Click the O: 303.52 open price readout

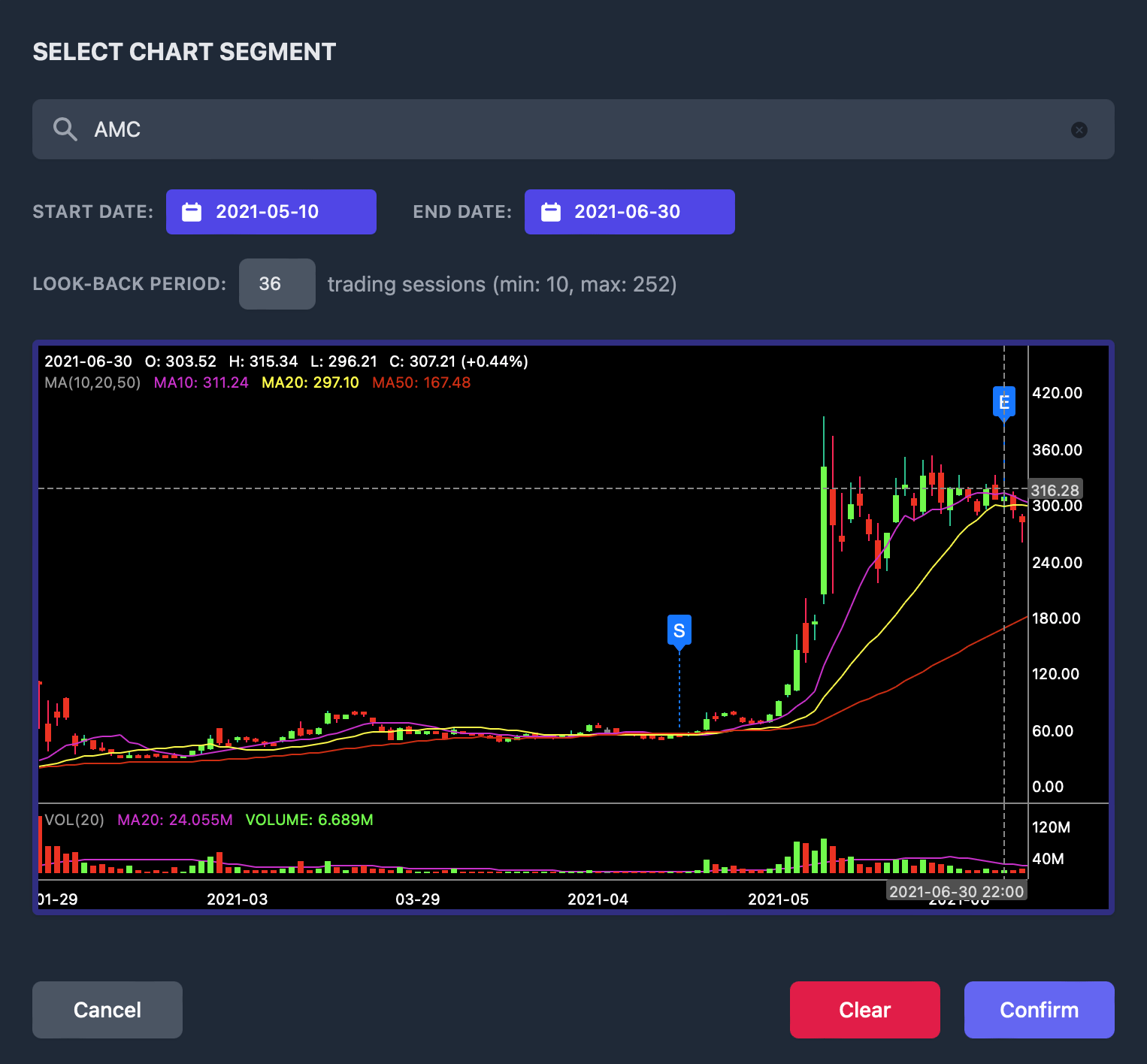click(x=180, y=361)
